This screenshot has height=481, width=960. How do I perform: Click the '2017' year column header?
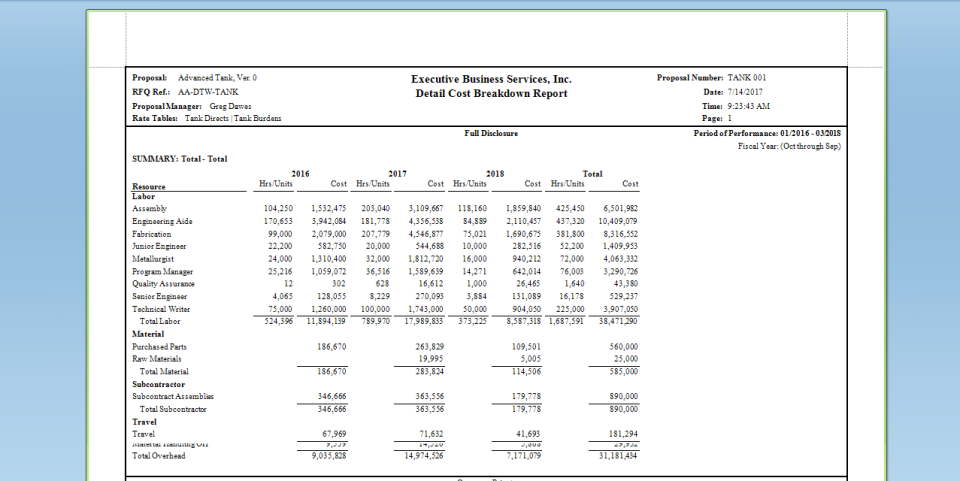(397, 174)
